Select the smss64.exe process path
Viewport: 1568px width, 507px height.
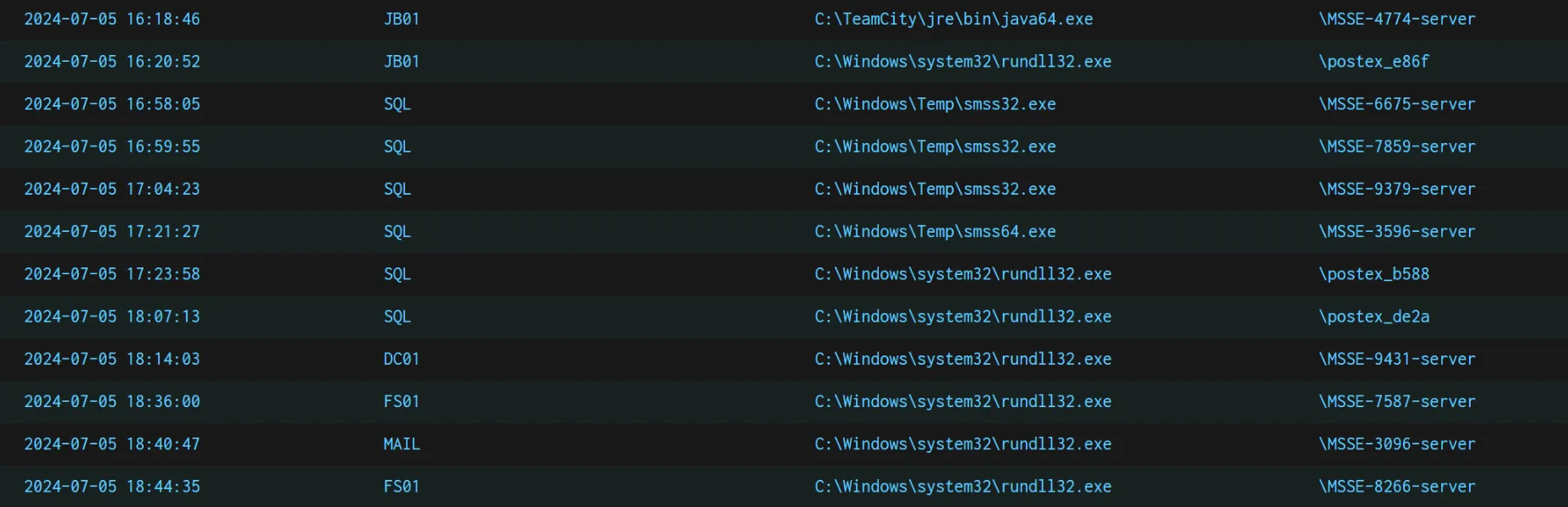[x=935, y=231]
